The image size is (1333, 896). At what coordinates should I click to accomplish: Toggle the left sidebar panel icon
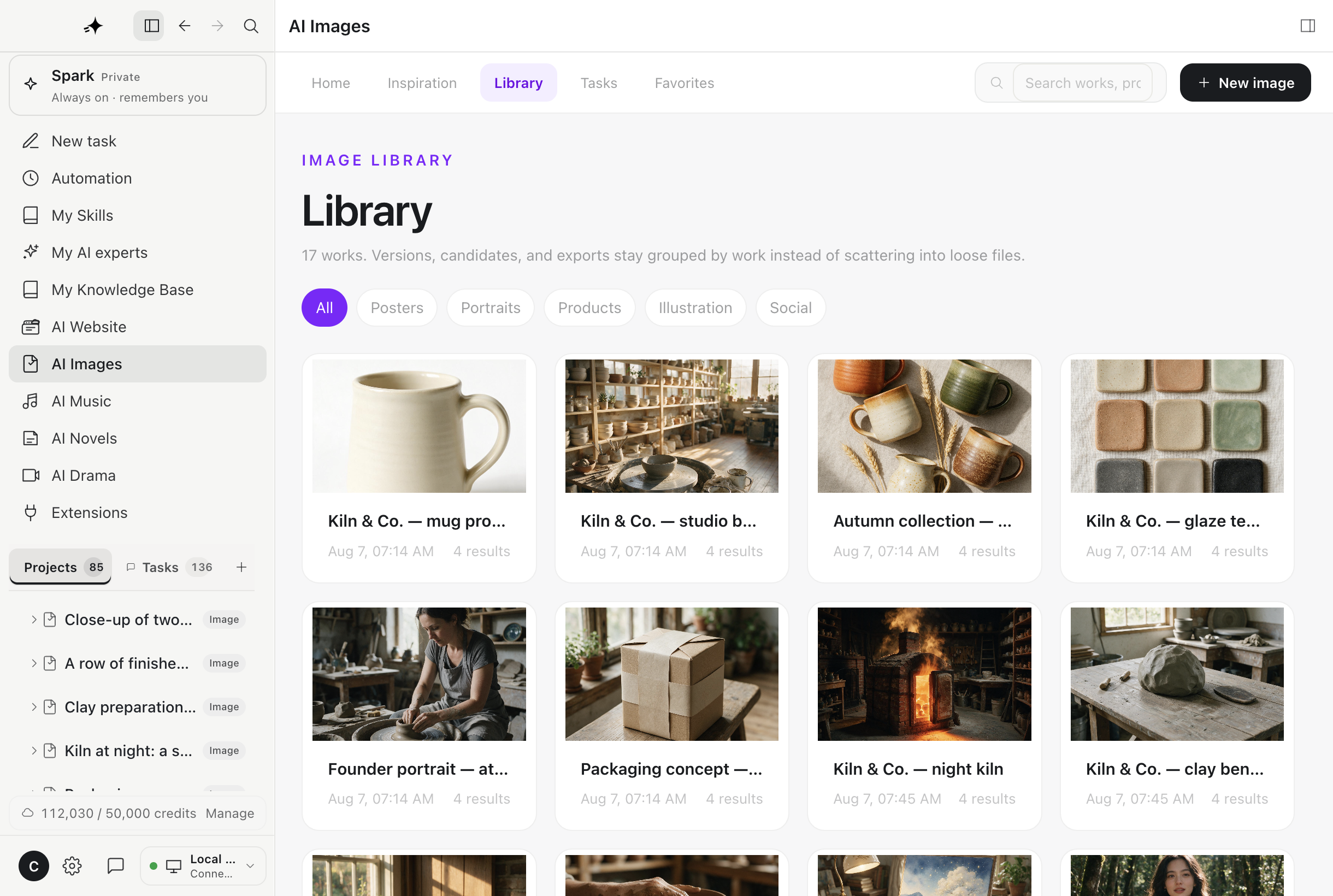click(x=151, y=26)
